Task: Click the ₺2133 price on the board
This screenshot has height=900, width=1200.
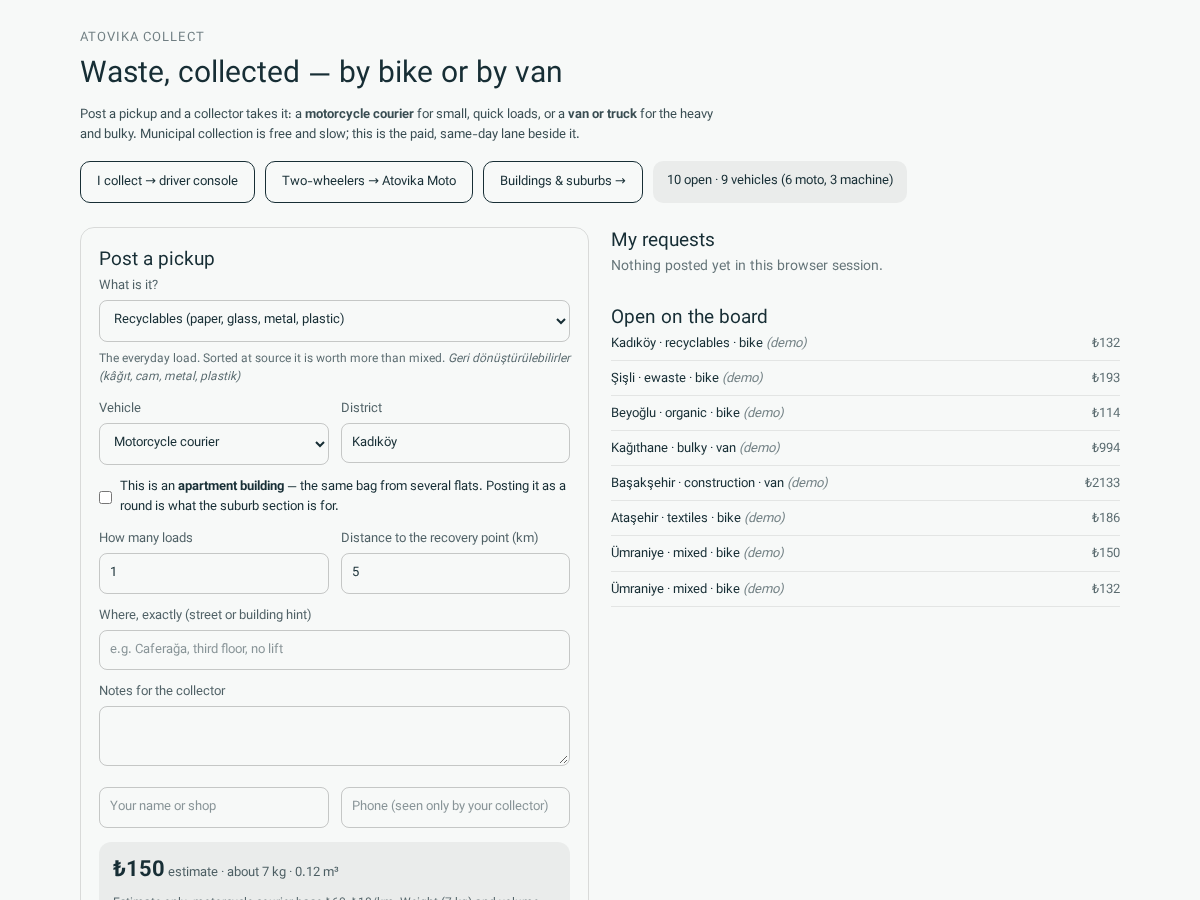Action: coord(1102,483)
